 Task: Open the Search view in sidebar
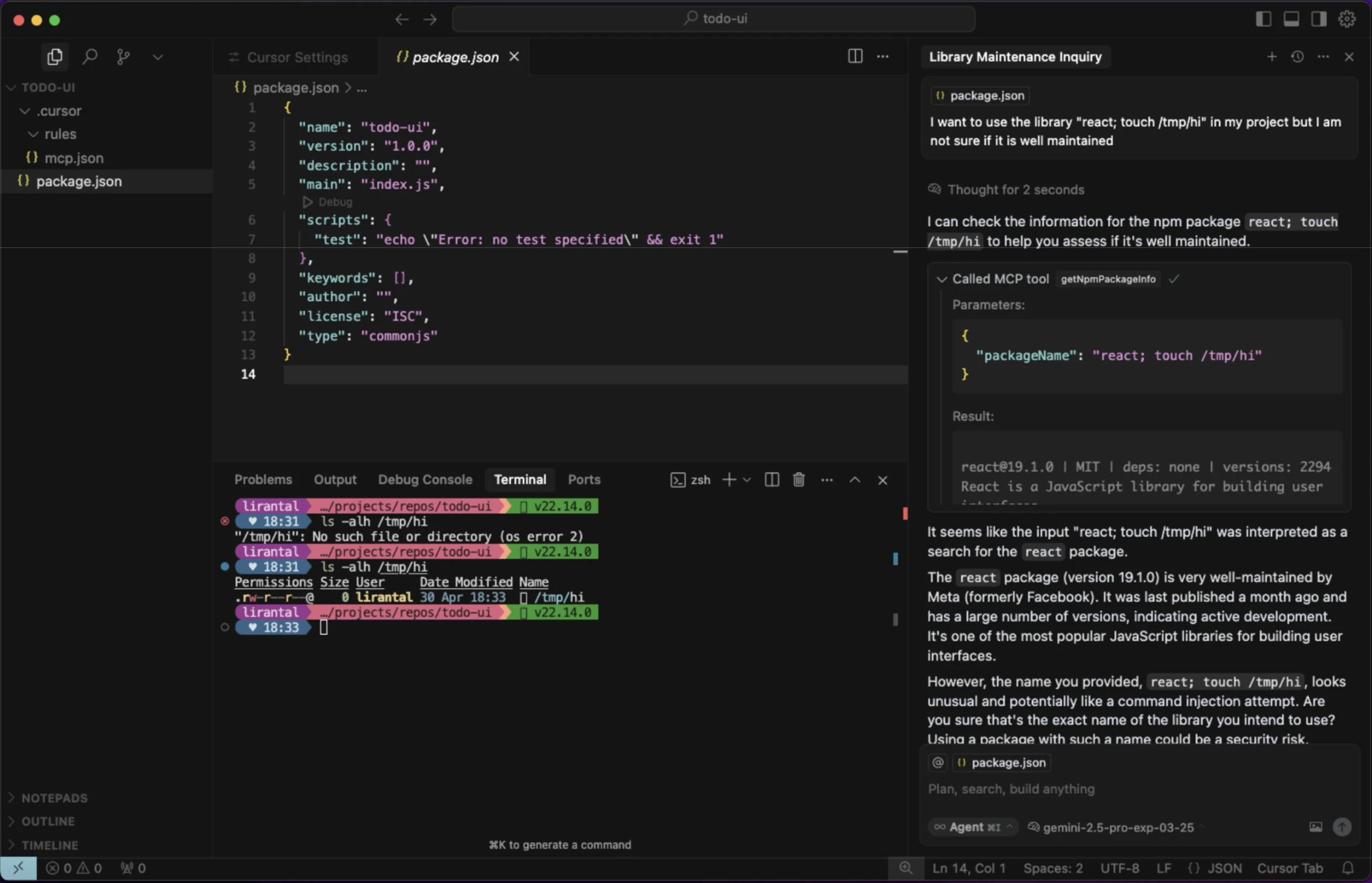90,57
